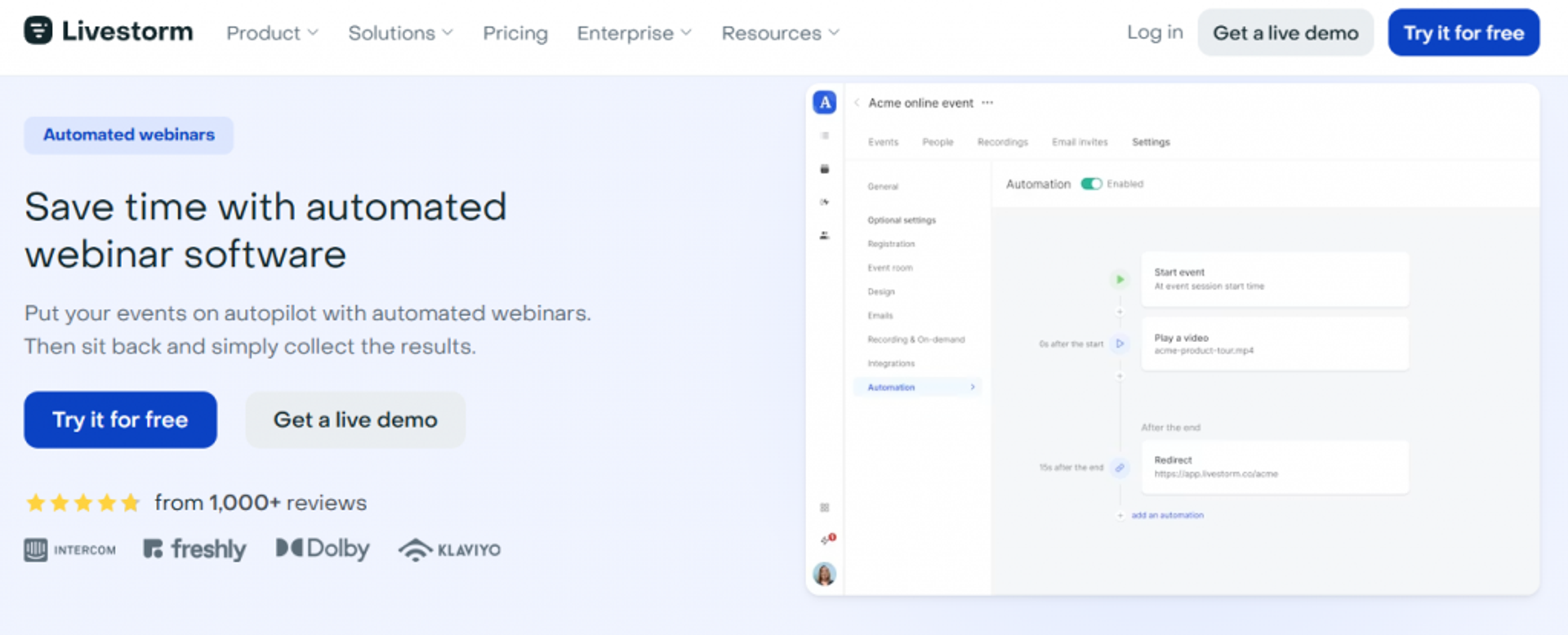Click the '15s after the end' label
Screen dimensions: 1568x635
click(1071, 468)
